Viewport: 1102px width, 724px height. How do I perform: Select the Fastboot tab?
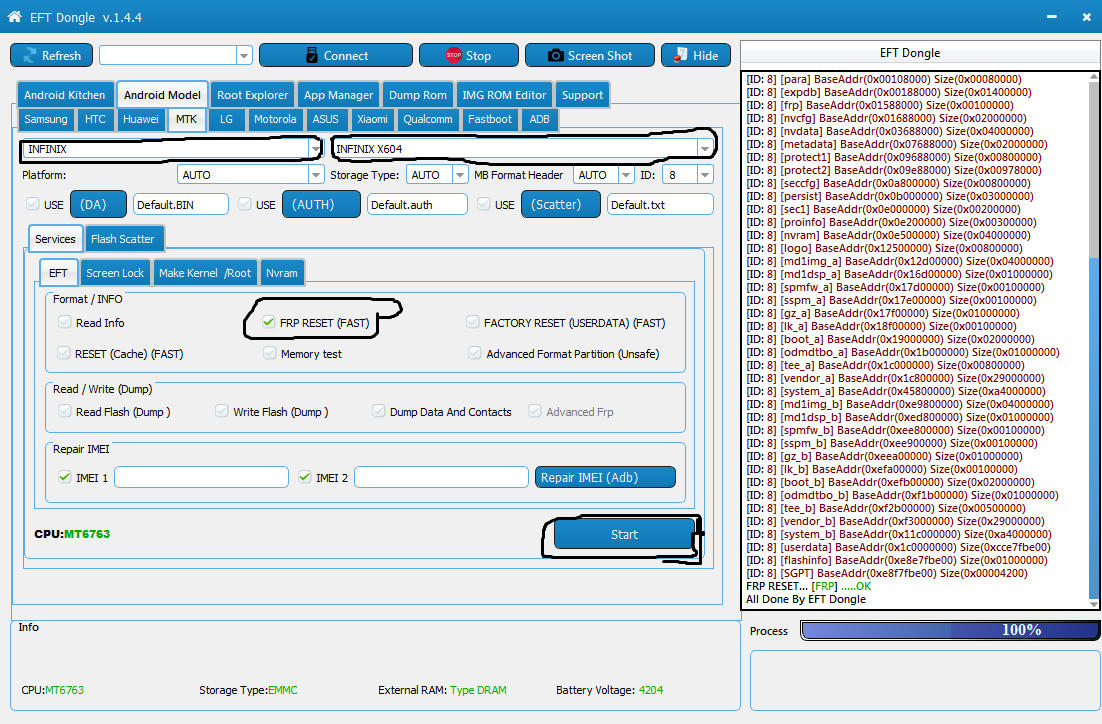point(490,119)
